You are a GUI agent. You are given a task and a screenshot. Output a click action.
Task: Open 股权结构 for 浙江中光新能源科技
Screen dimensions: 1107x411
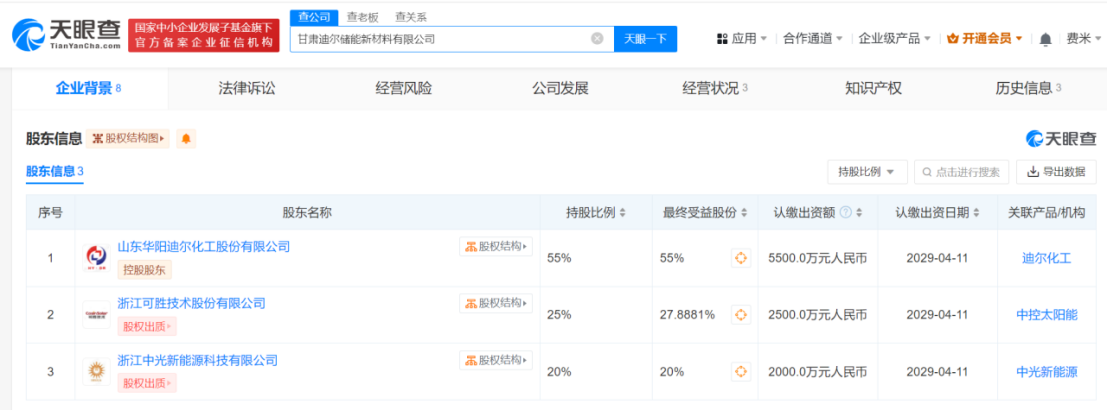pyautogui.click(x=497, y=360)
